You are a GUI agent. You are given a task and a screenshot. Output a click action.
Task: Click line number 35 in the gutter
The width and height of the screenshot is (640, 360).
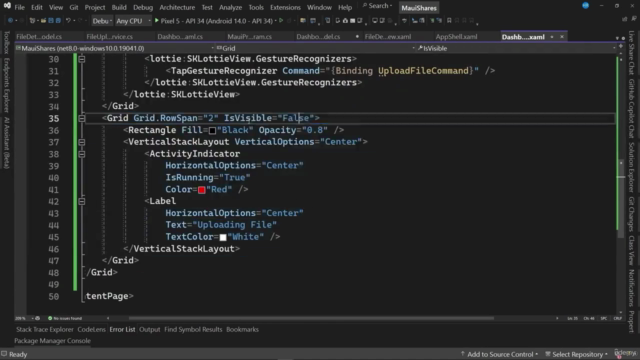point(53,118)
